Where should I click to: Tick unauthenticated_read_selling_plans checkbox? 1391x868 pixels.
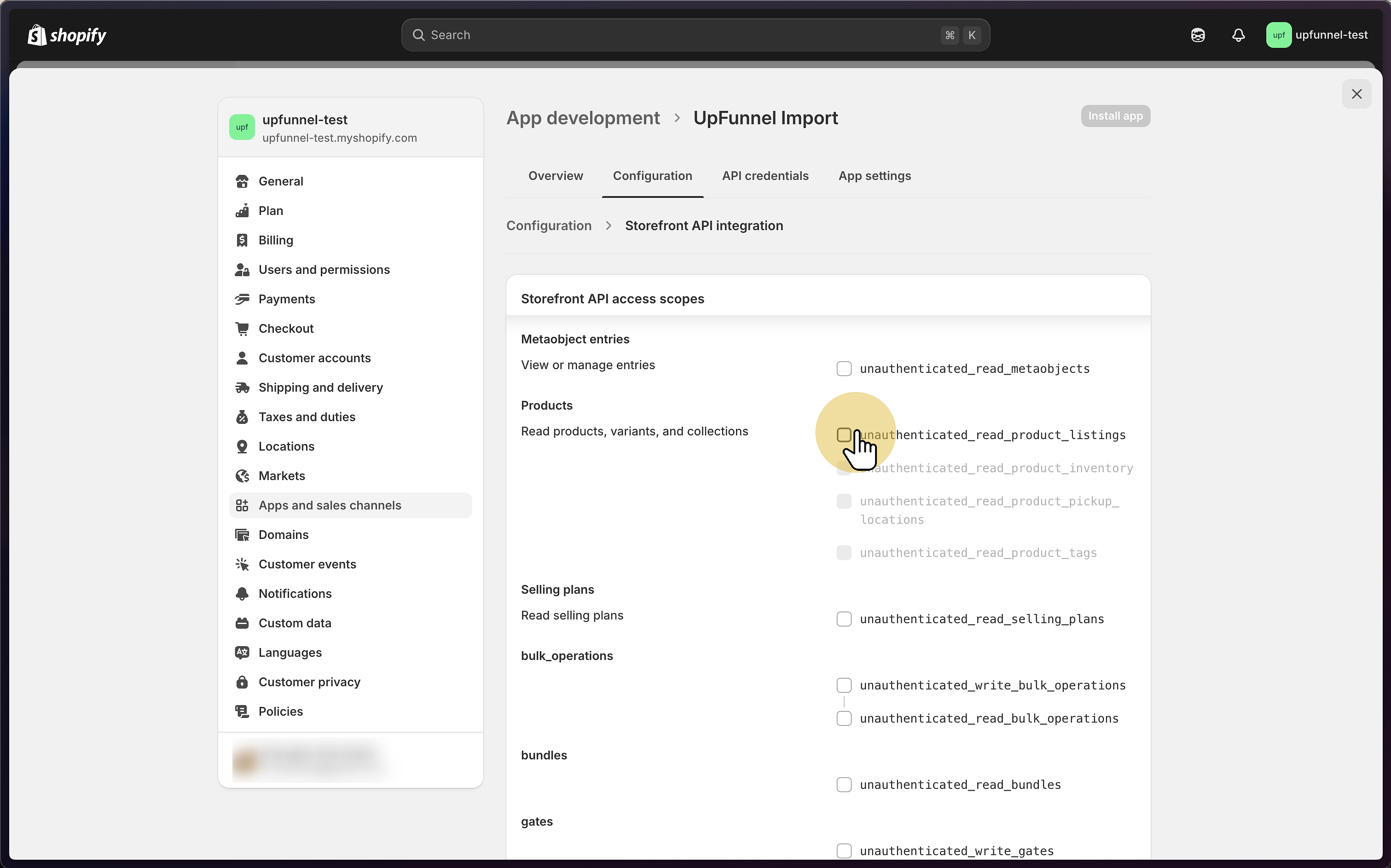[843, 619]
